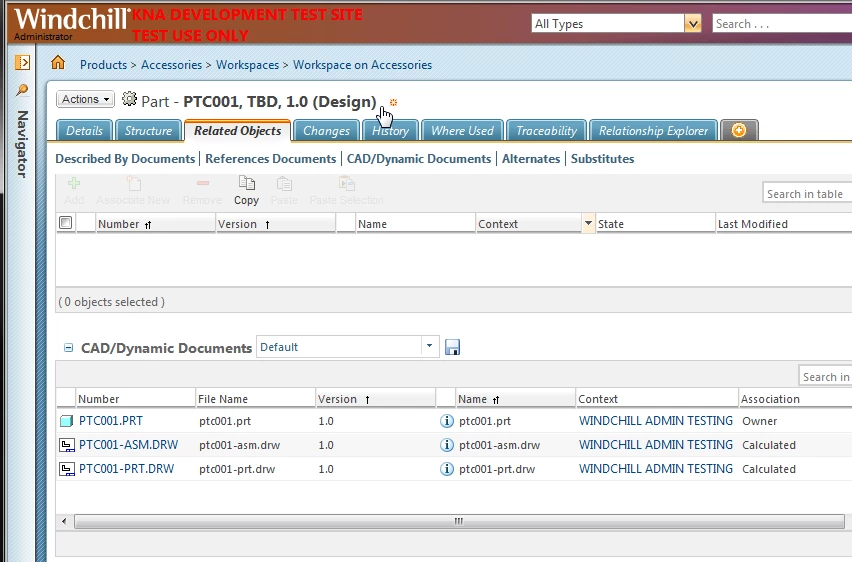Click the Paste toolbar icon

(284, 183)
